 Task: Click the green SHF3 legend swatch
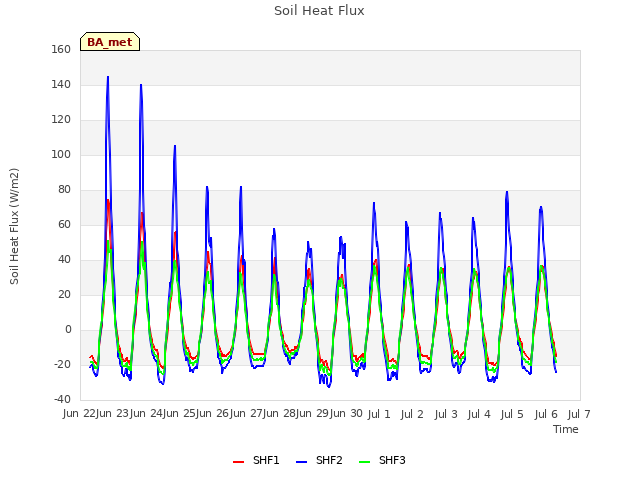click(x=364, y=462)
